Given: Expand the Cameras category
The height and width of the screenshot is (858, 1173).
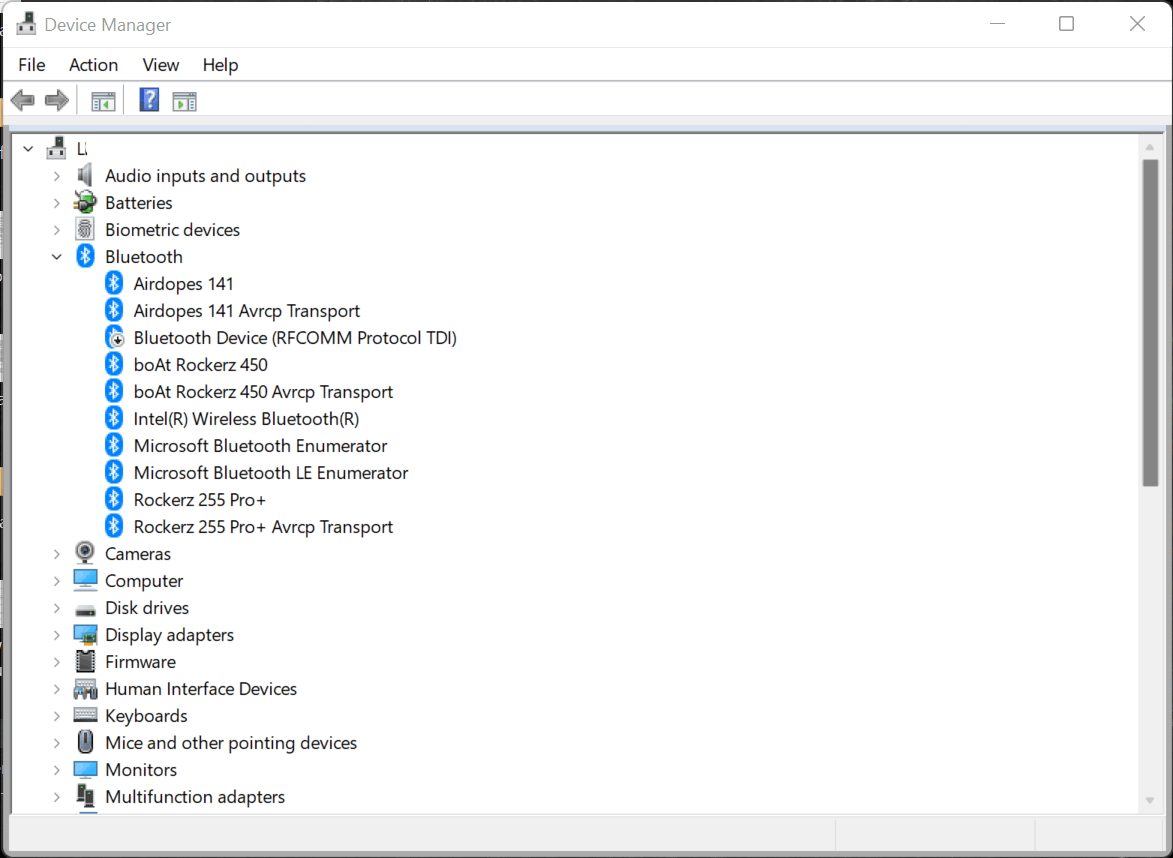Looking at the screenshot, I should click(x=57, y=554).
